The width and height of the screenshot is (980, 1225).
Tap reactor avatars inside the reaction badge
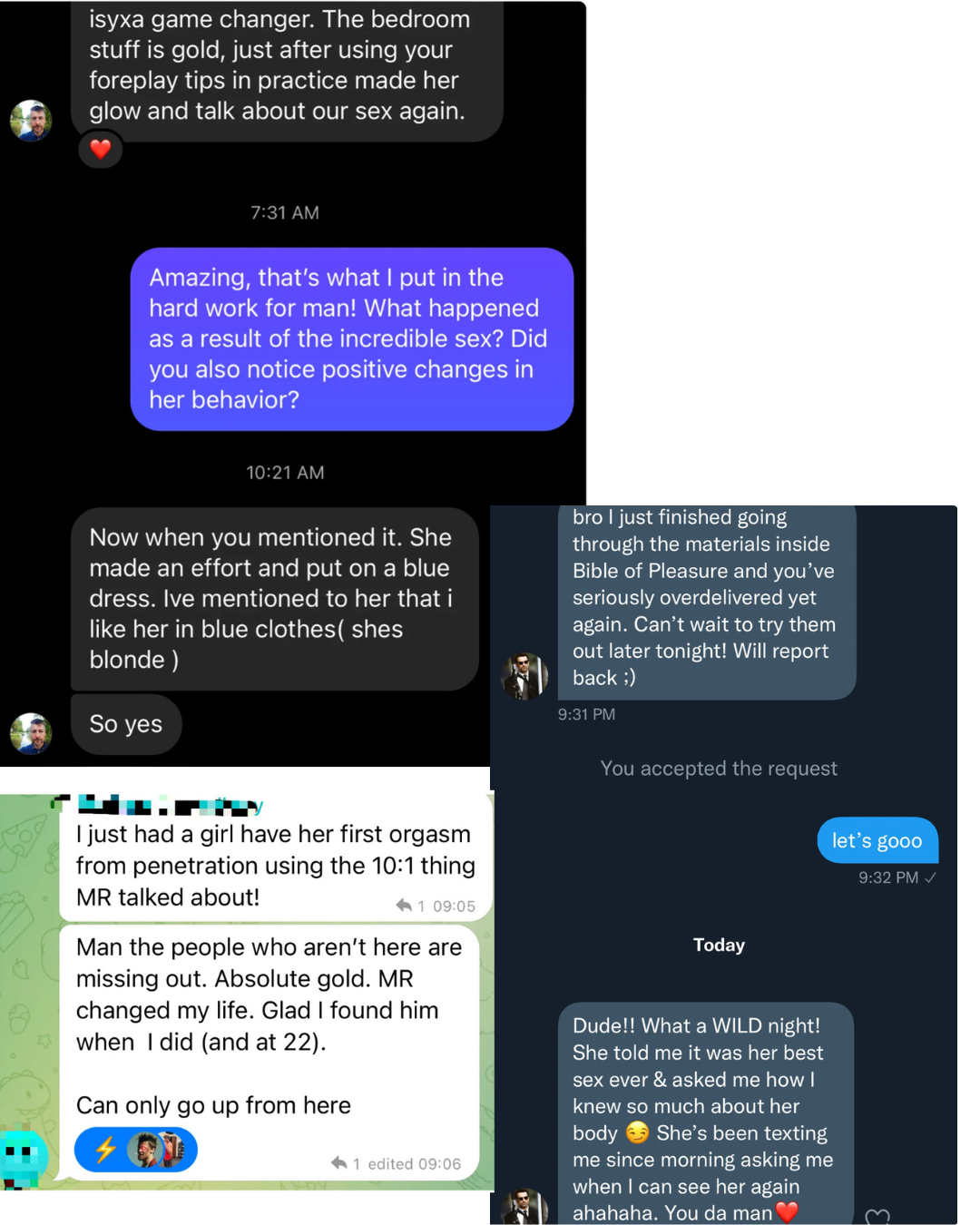click(x=156, y=1150)
